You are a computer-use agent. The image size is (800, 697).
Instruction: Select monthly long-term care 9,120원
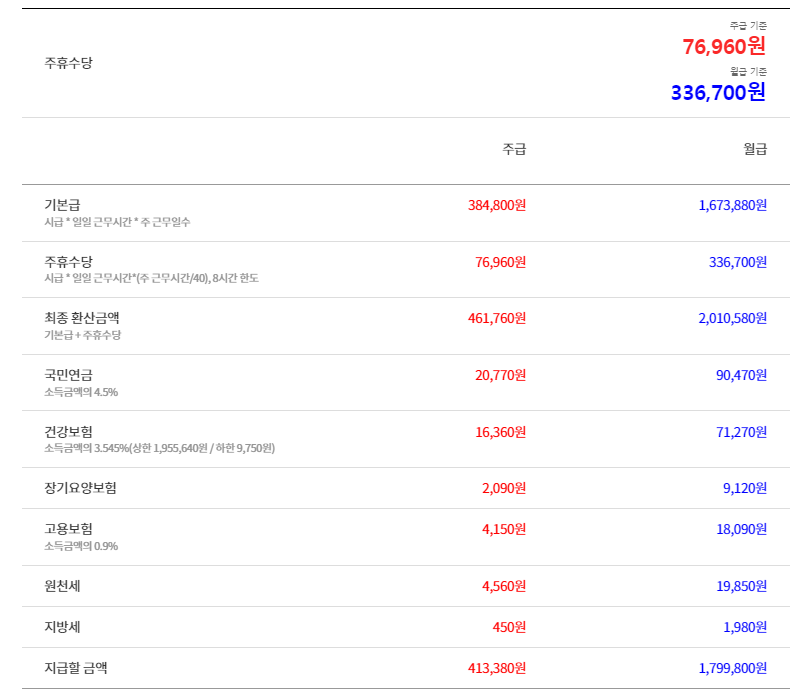tap(745, 488)
